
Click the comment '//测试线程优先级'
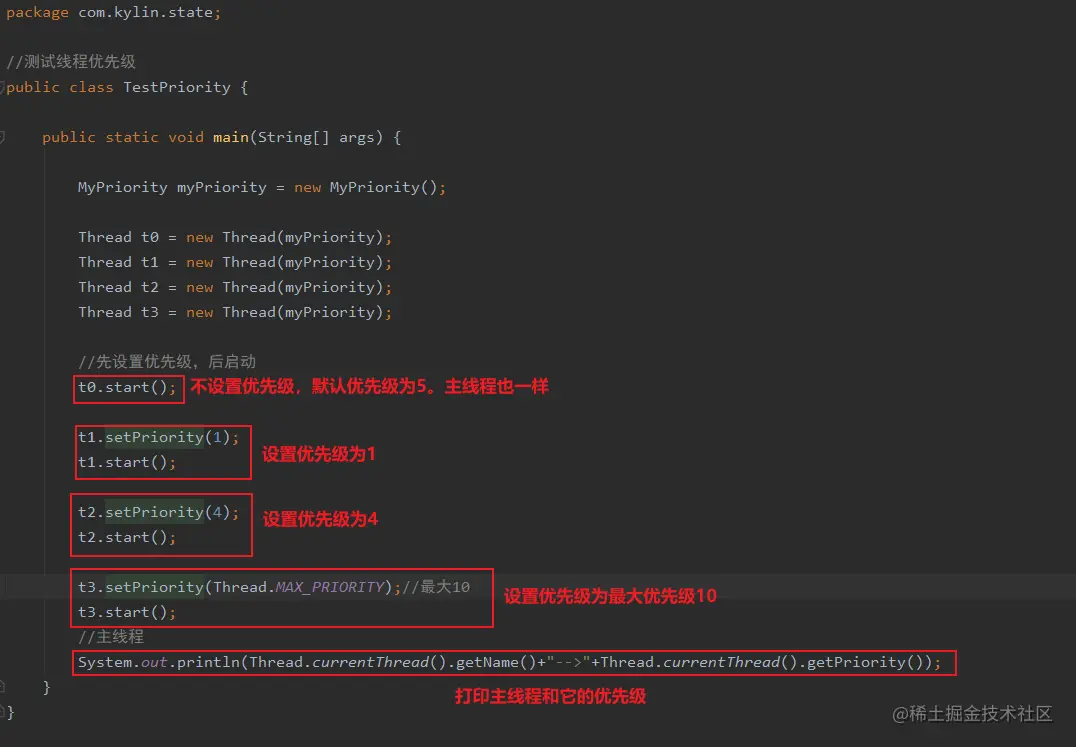(71, 62)
